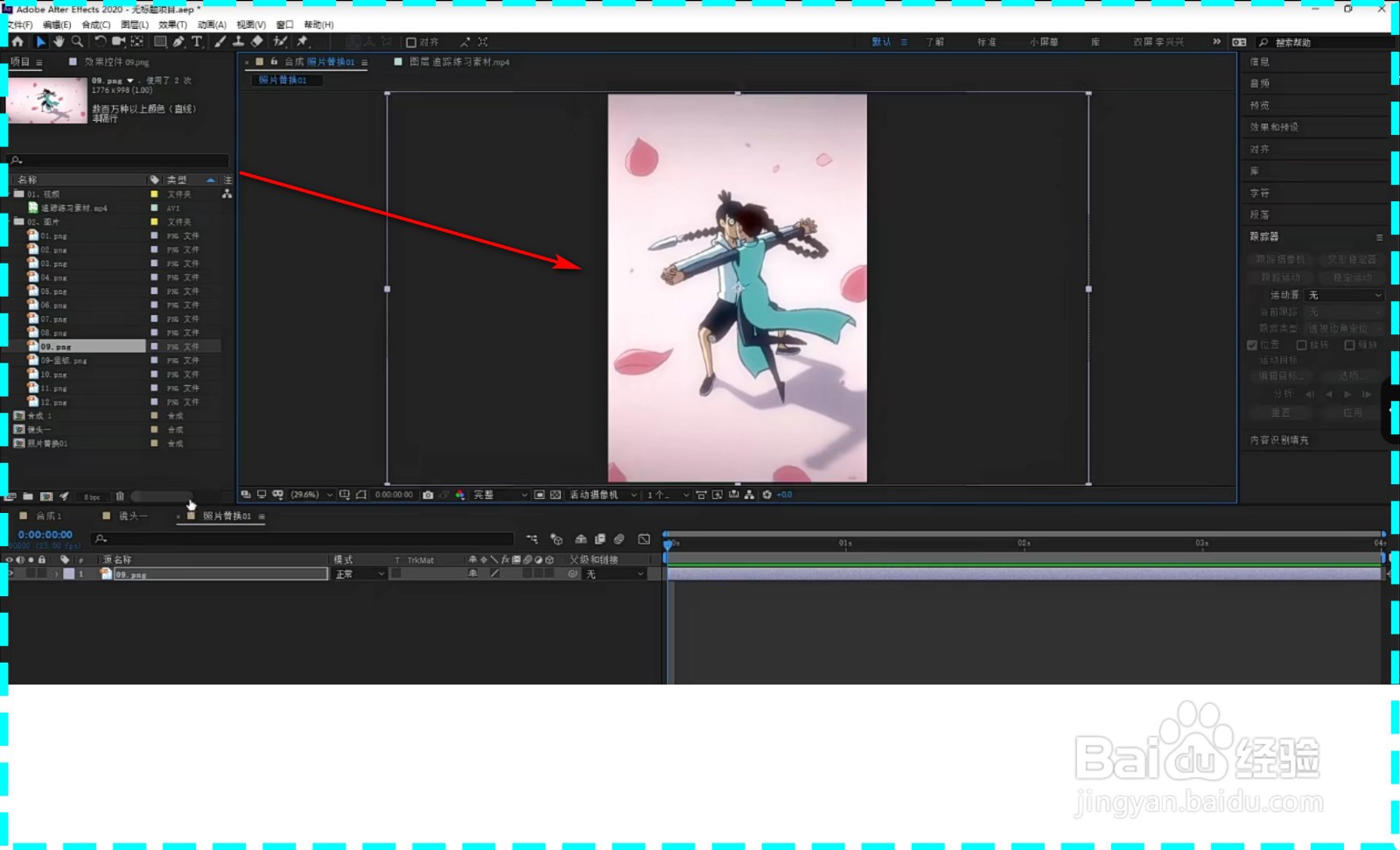Select the Selection (arrow) tool

pos(40,41)
